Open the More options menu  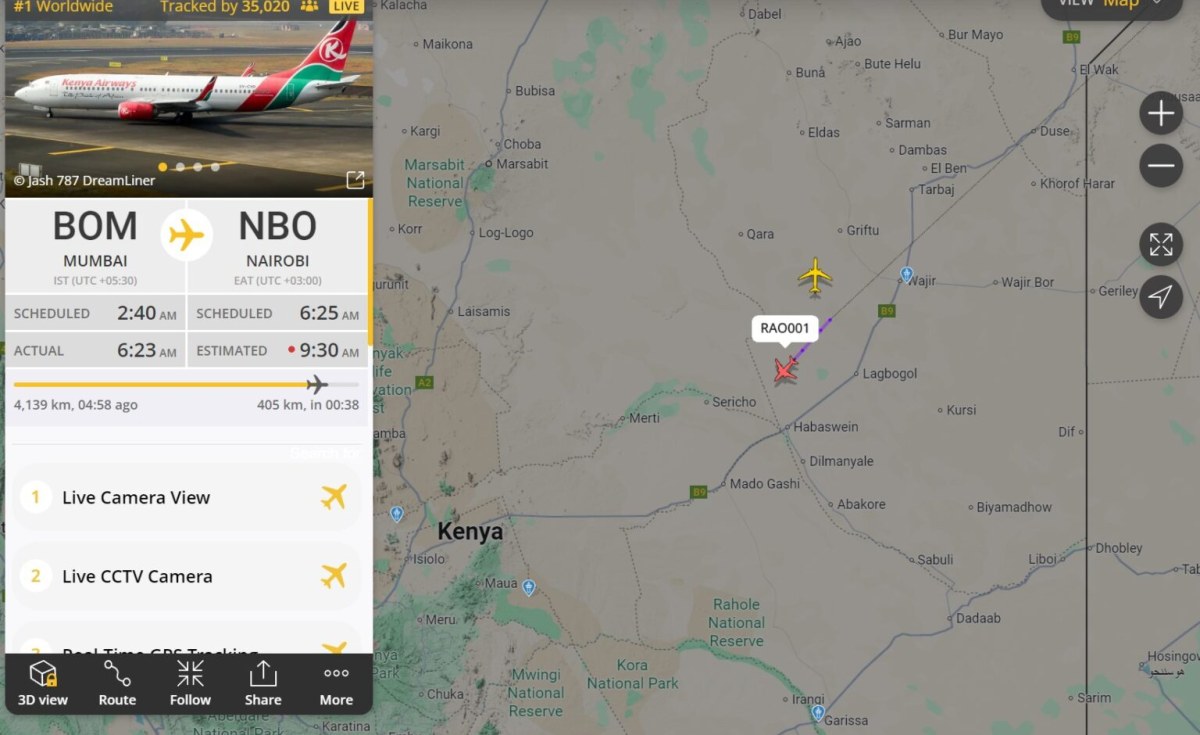point(336,683)
